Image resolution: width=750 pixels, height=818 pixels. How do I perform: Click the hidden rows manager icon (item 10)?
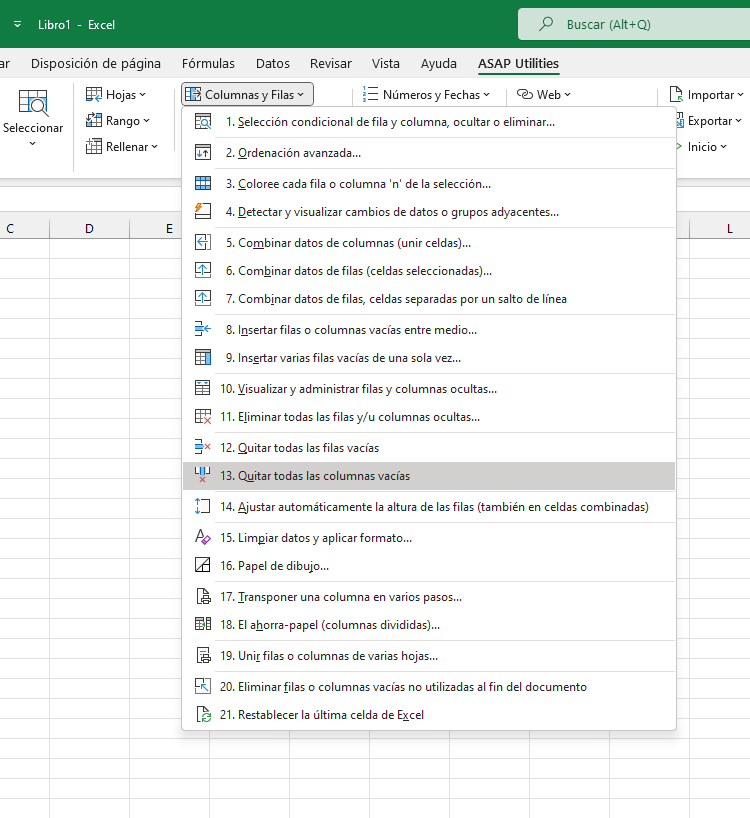(x=202, y=388)
